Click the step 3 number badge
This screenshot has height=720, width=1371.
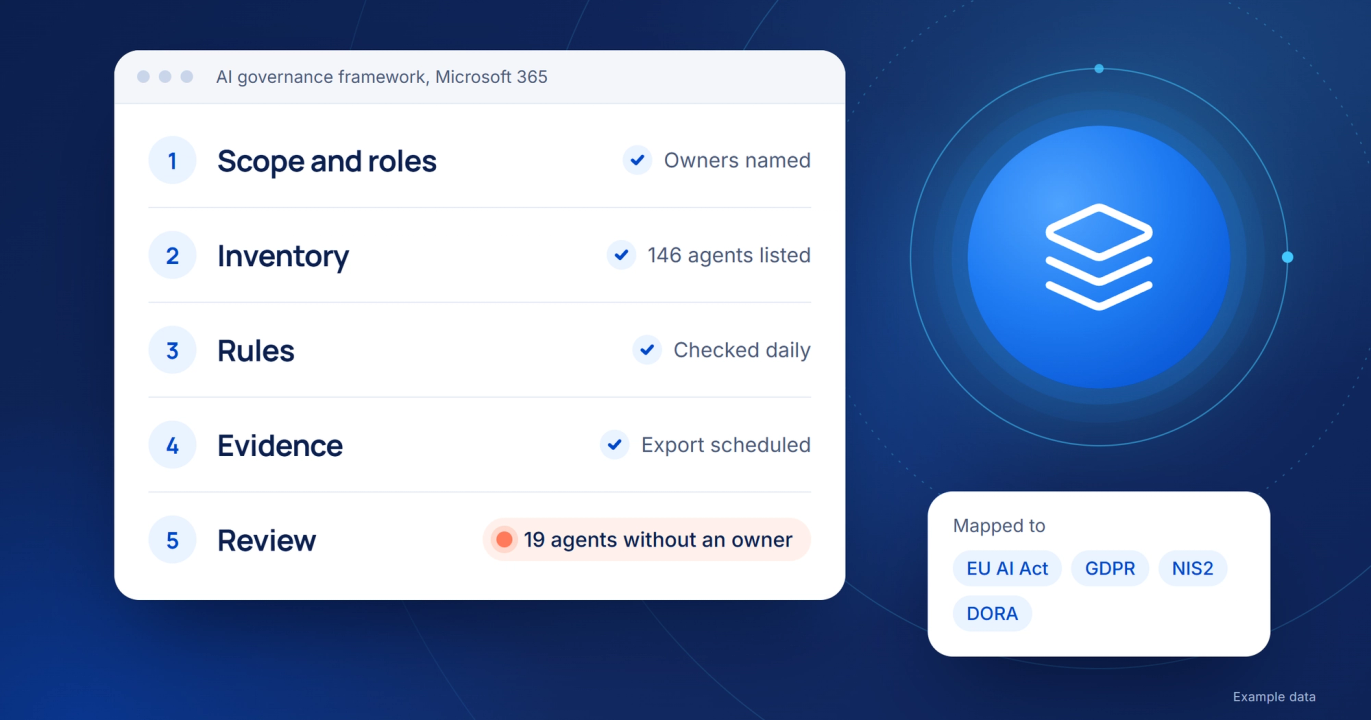pyautogui.click(x=172, y=350)
